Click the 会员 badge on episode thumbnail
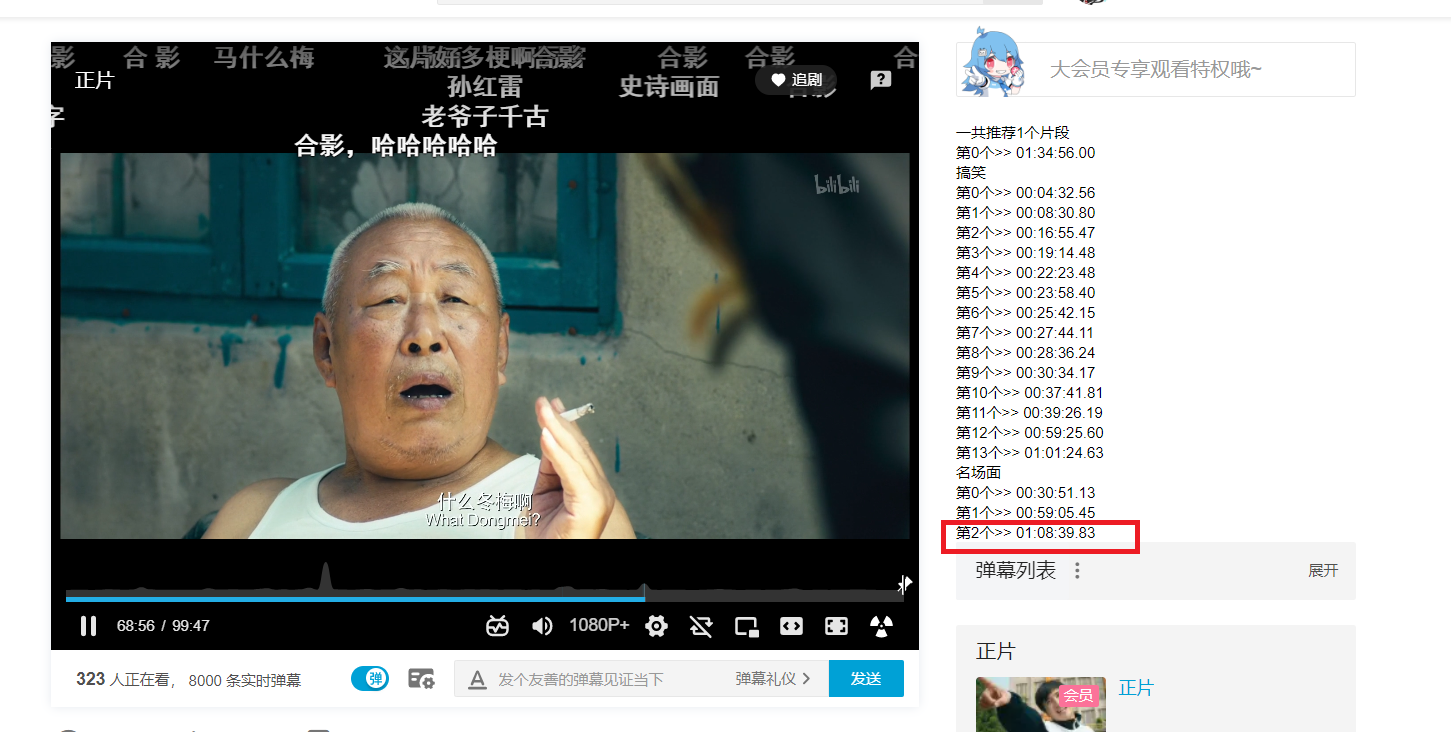 coord(1078,695)
